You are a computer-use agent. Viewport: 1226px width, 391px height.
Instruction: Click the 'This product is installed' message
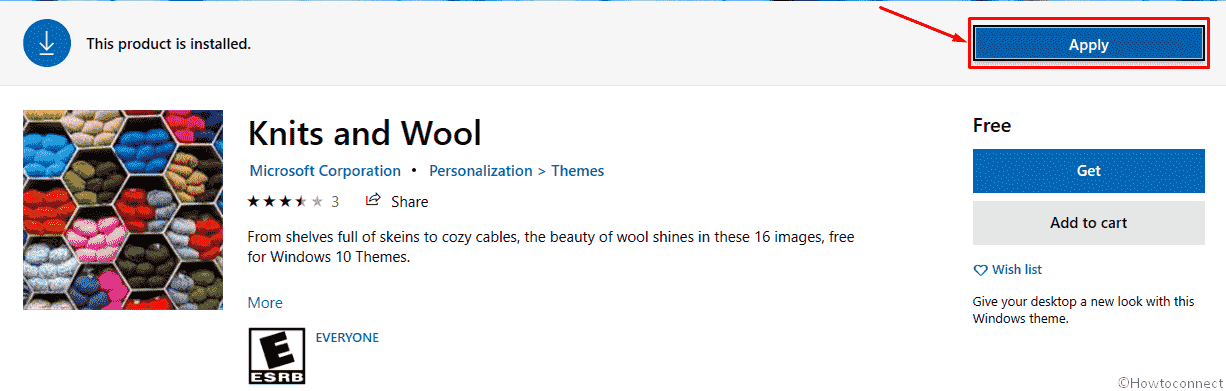168,44
